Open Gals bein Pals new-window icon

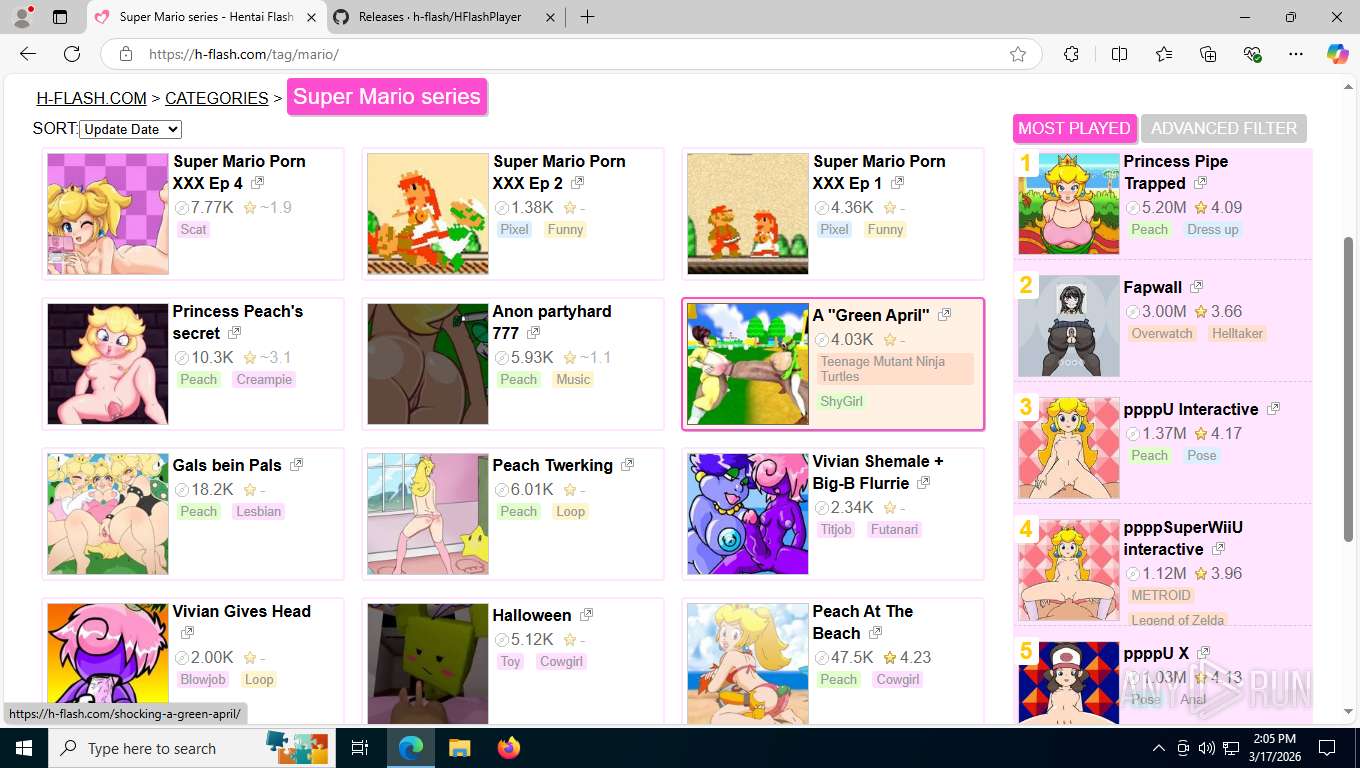click(296, 465)
